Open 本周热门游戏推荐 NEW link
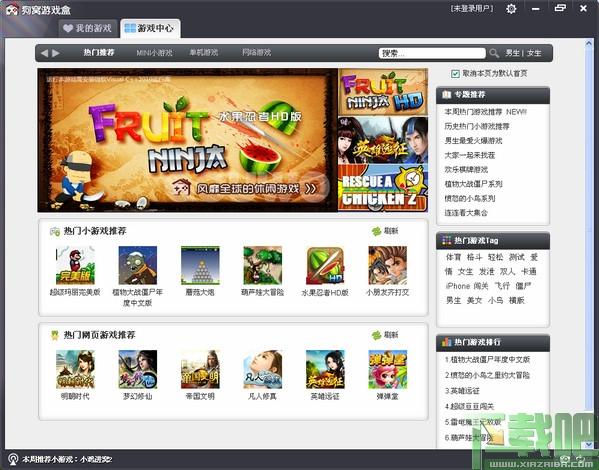The height and width of the screenshot is (470, 599). pos(485,112)
